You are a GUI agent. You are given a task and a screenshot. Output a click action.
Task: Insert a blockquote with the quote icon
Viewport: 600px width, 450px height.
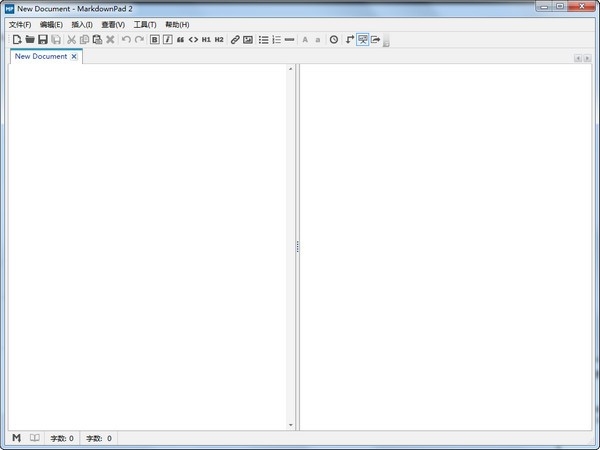point(180,39)
